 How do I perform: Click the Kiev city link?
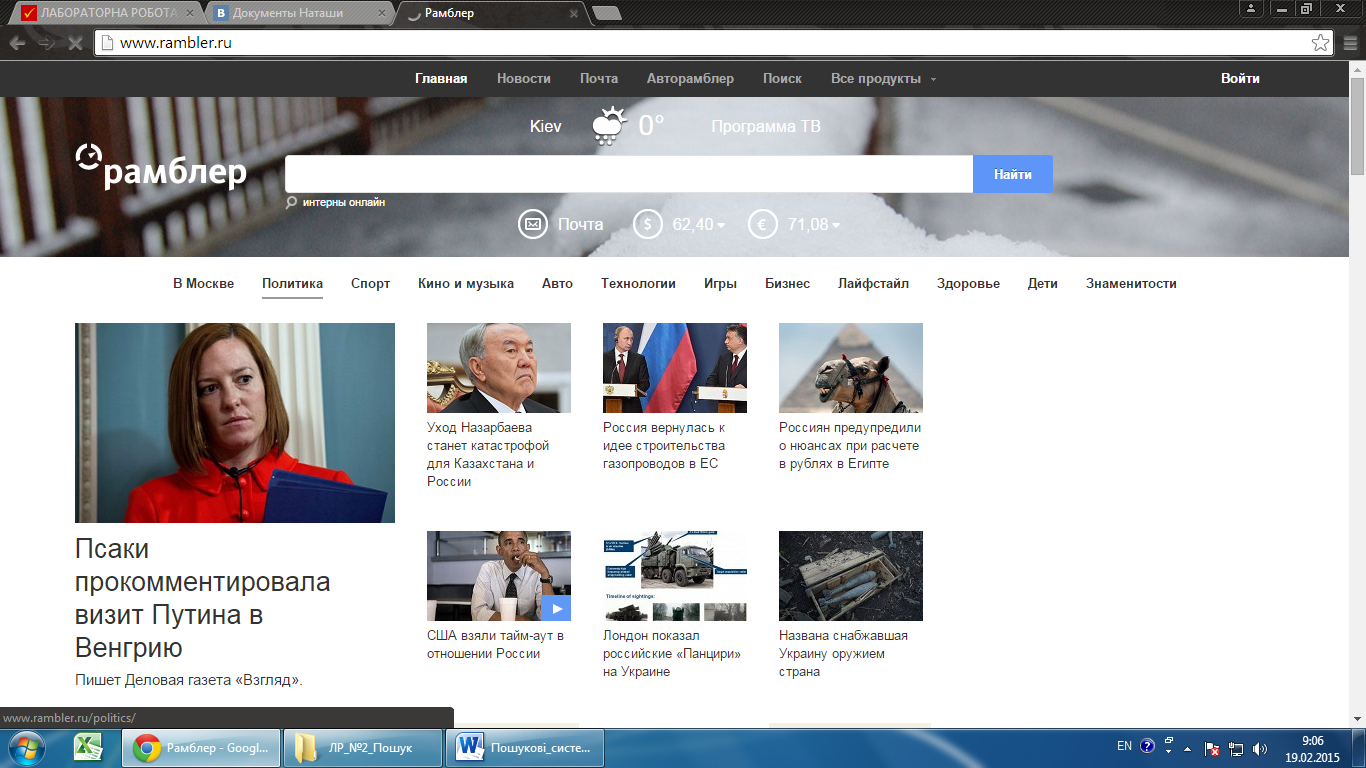click(x=546, y=126)
